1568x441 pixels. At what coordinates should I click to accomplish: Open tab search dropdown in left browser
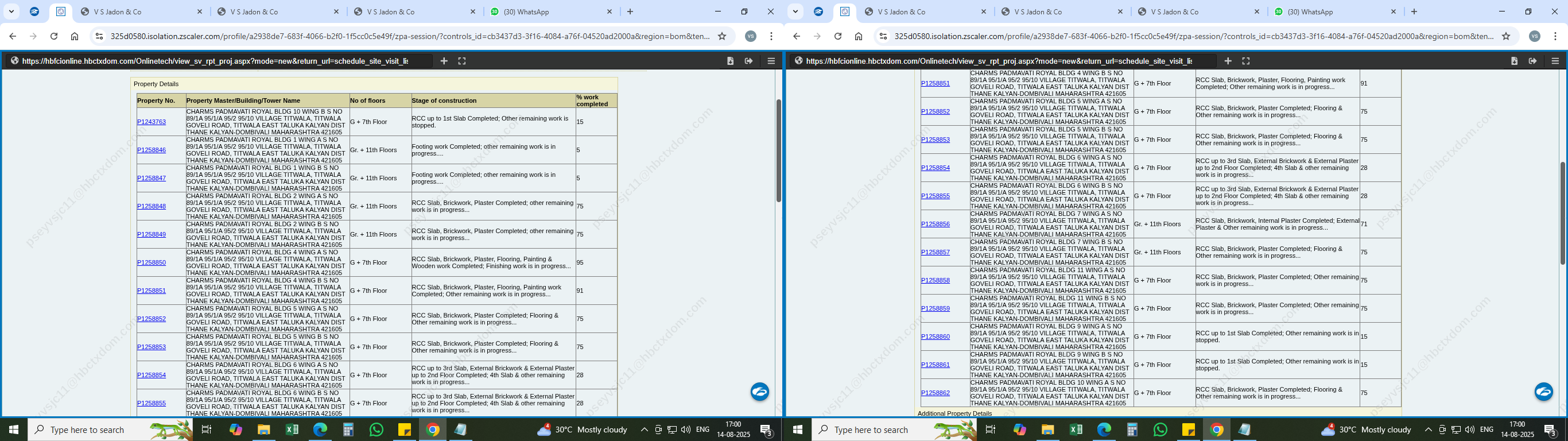click(11, 11)
